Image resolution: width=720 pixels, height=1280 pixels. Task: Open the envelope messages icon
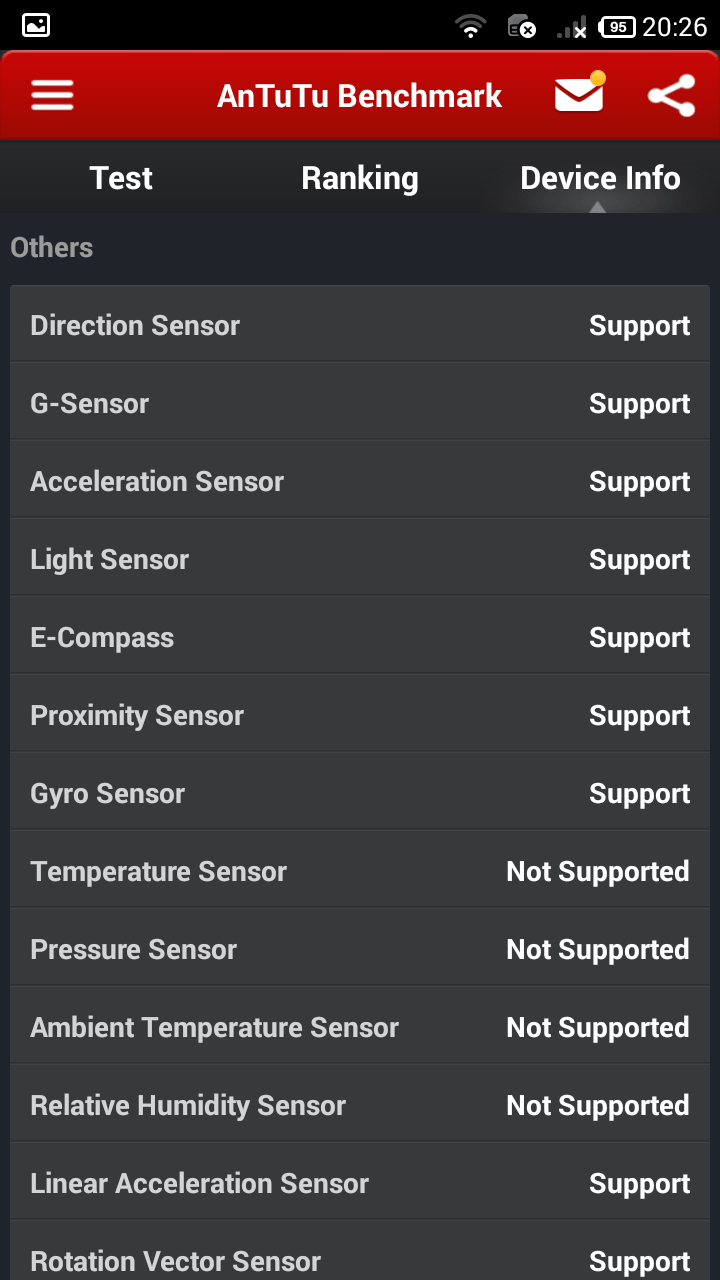pyautogui.click(x=580, y=93)
